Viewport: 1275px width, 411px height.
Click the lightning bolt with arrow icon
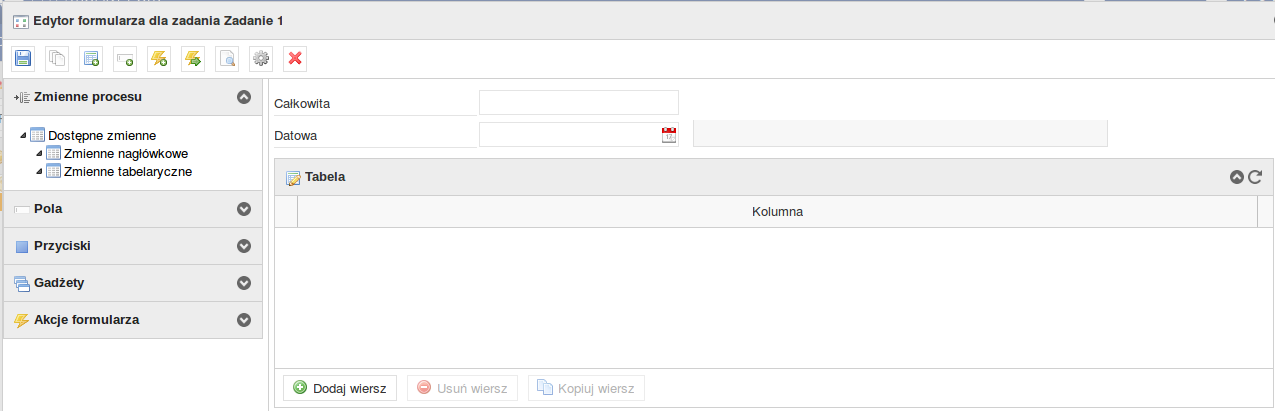193,59
